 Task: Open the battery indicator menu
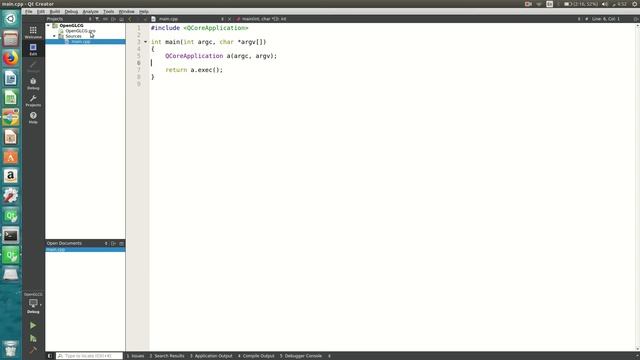tap(581, 4)
